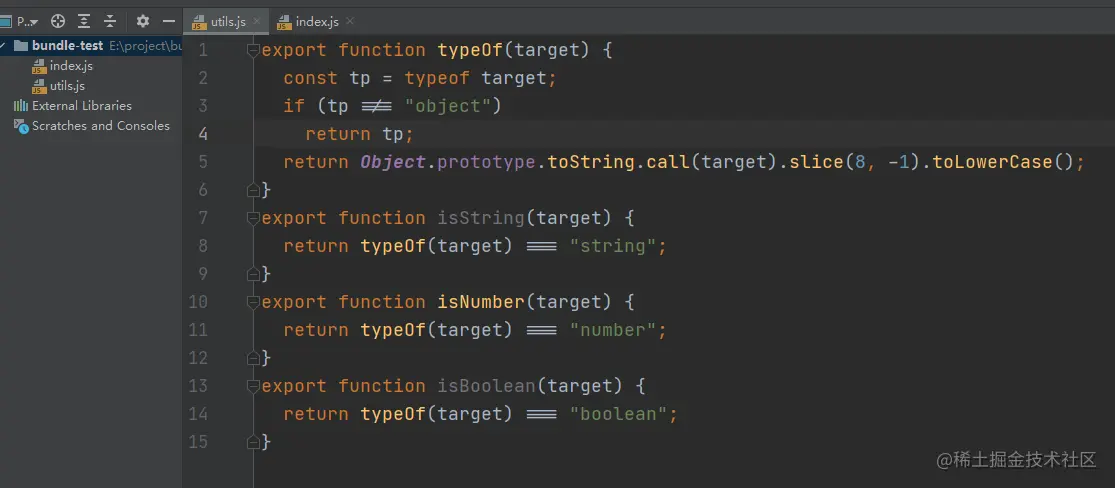Image resolution: width=1115 pixels, height=488 pixels.
Task: Click the External Libraries bar-chart icon
Action: click(21, 106)
